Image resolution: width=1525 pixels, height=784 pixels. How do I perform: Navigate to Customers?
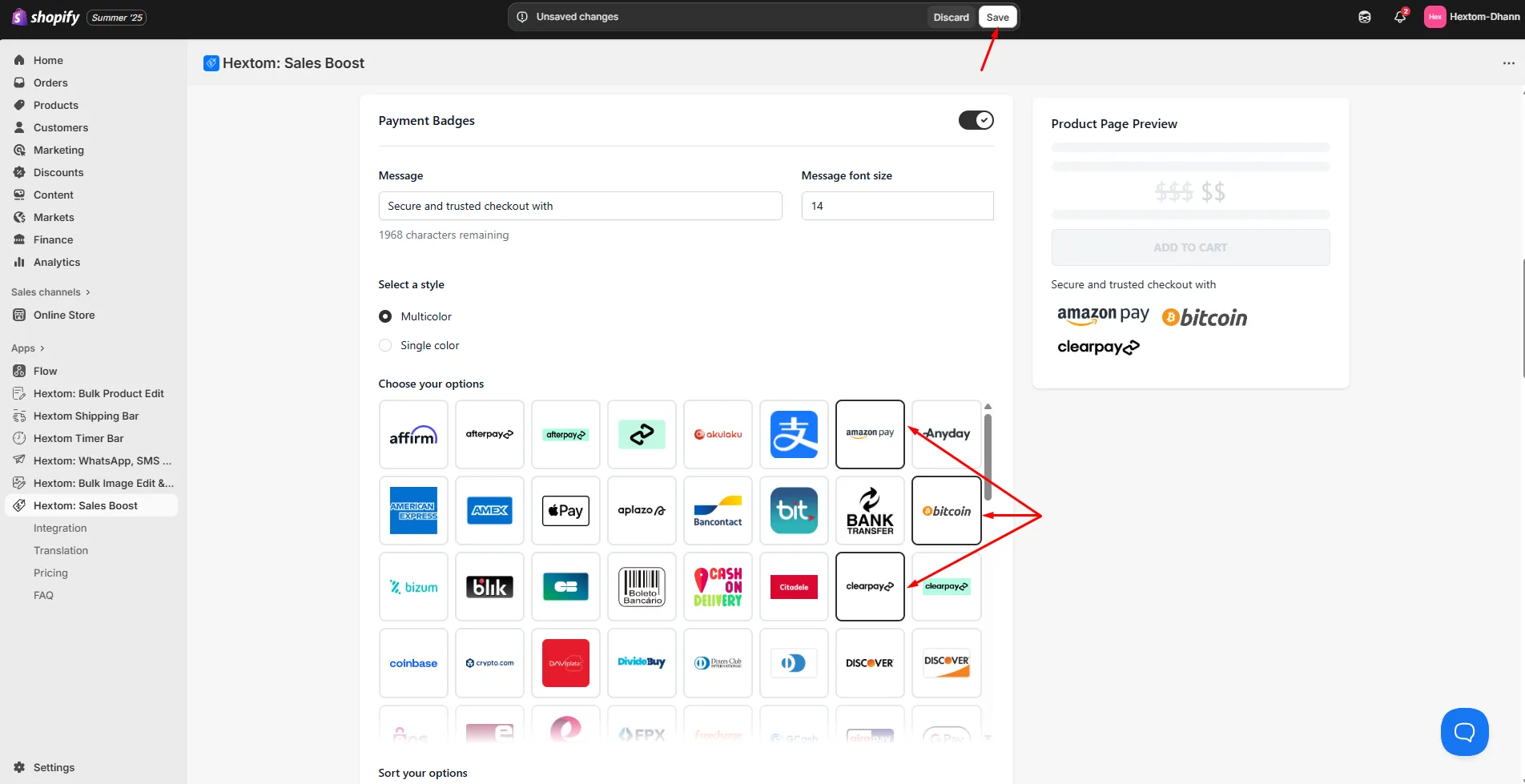(61, 127)
